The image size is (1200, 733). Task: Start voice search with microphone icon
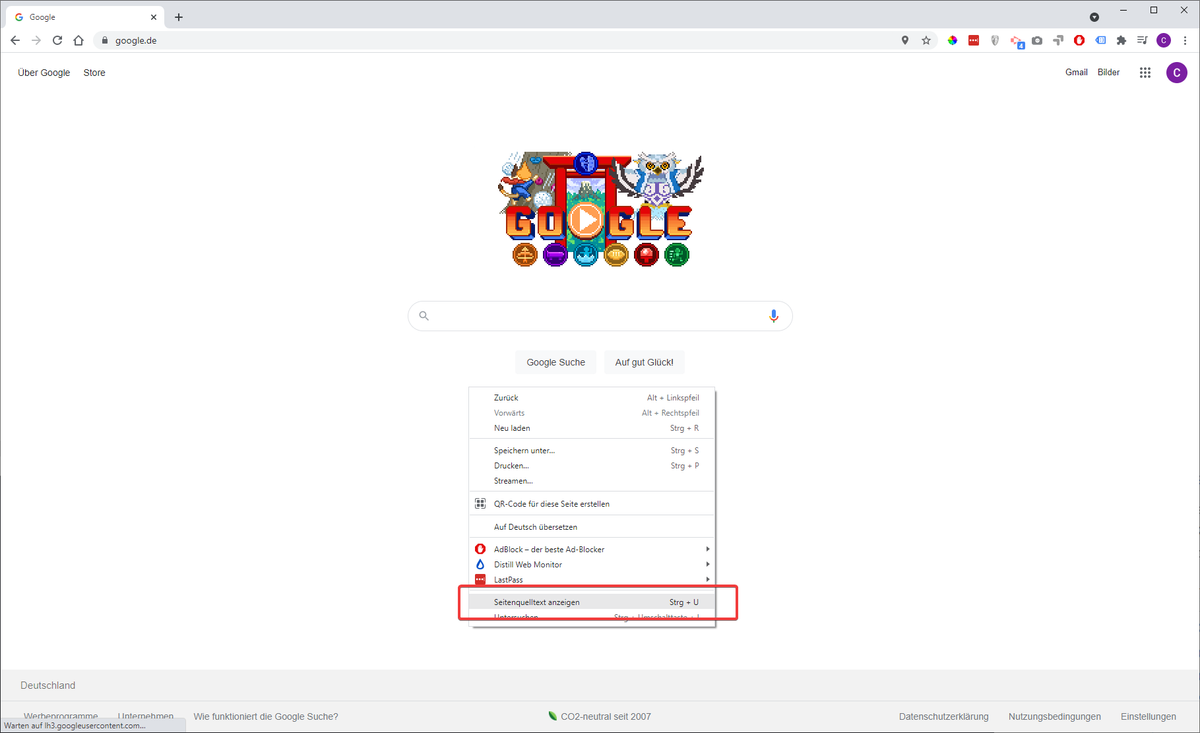pos(773,316)
